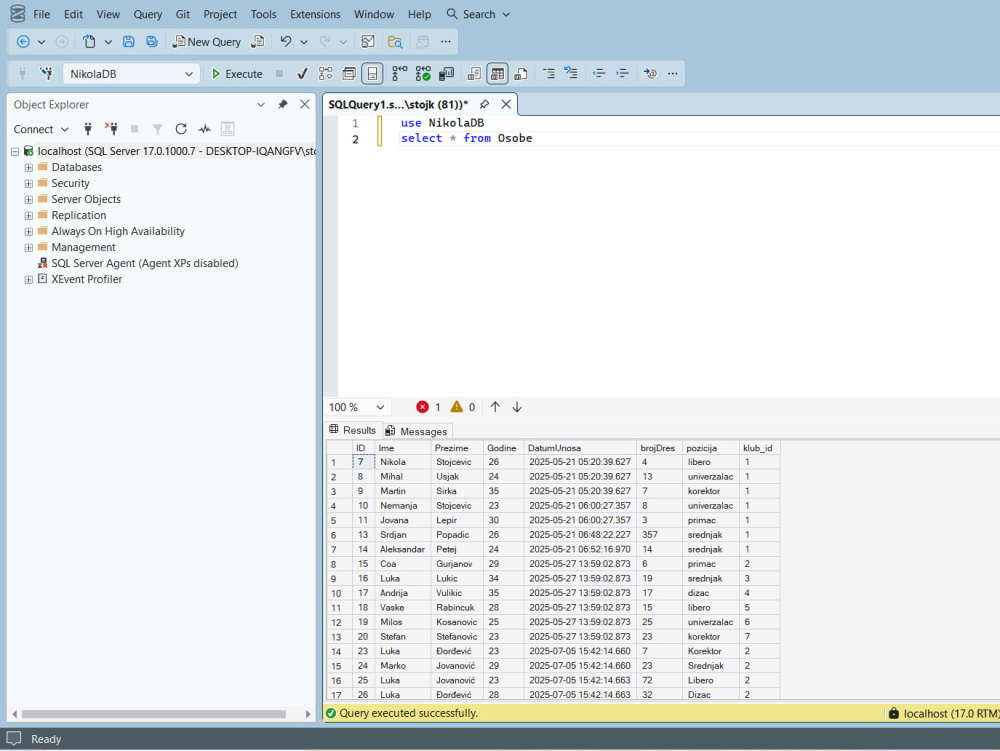The image size is (1000, 751).
Task: Switch output to Results to Grid
Action: coord(497,74)
